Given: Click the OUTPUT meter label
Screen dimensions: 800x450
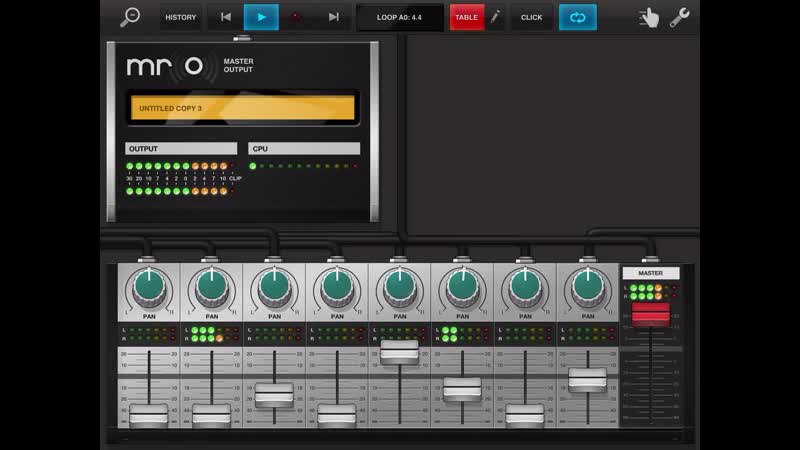Looking at the screenshot, I should pos(181,148).
